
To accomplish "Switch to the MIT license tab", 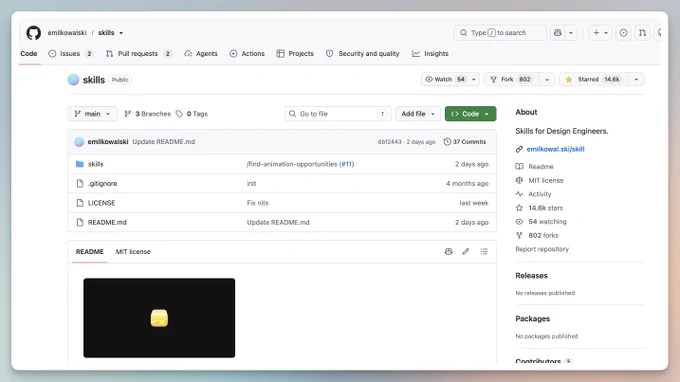I will [133, 251].
